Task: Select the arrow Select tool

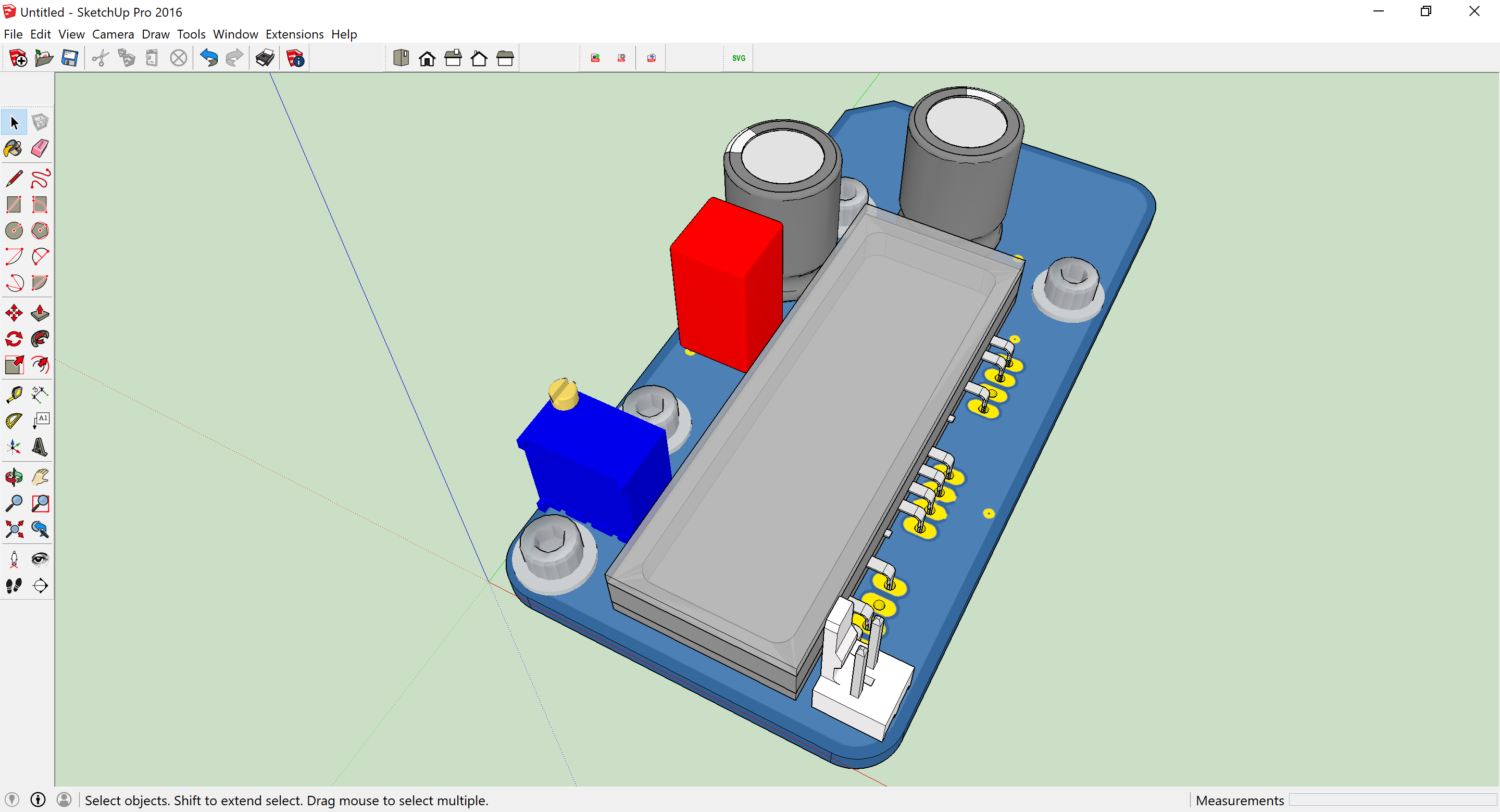Action: (14, 122)
